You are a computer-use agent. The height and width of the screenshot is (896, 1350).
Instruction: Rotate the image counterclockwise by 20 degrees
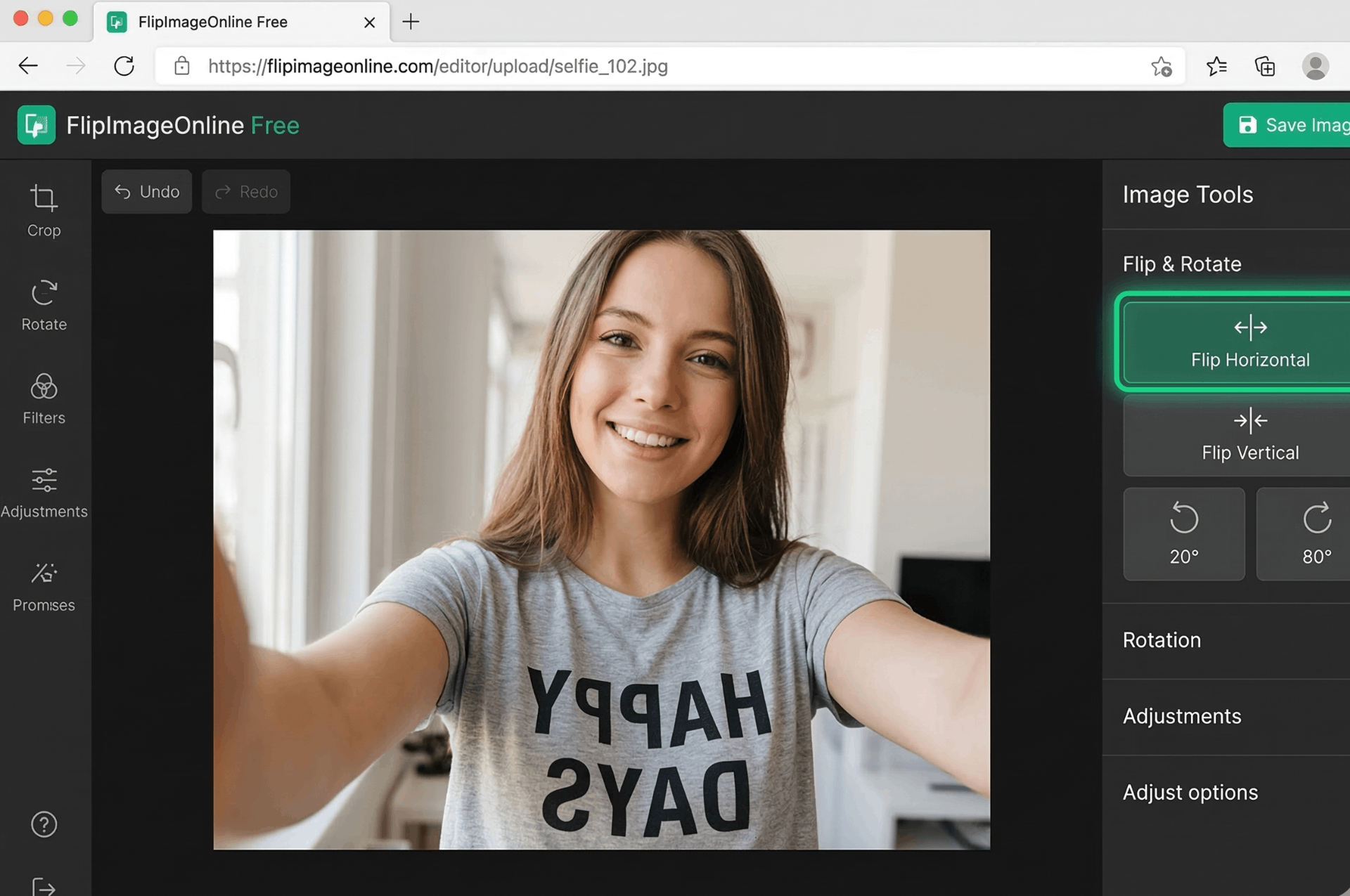coord(1183,534)
